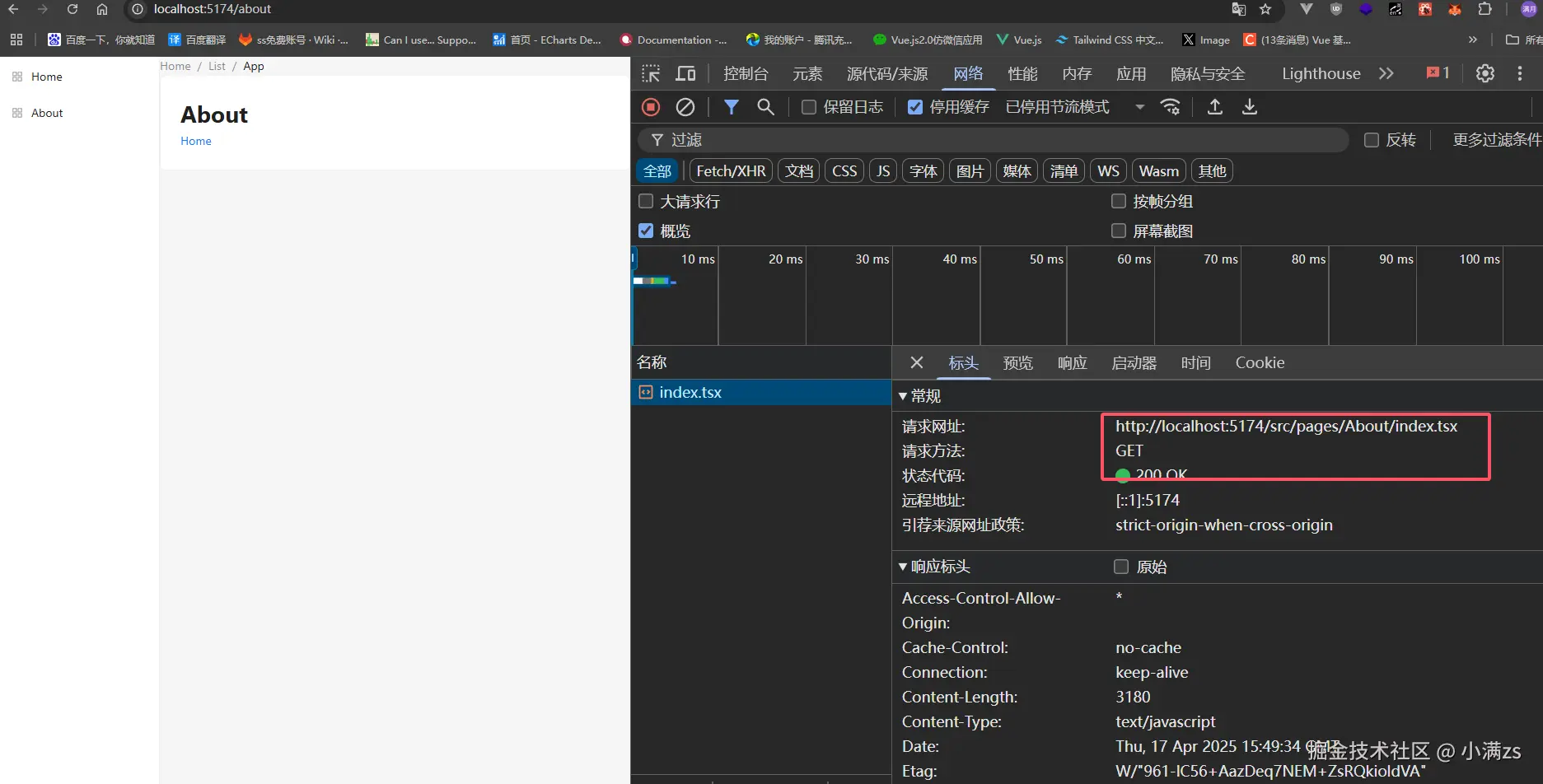Toggle the device toolbar icon
The image size is (1543, 784).
685,73
